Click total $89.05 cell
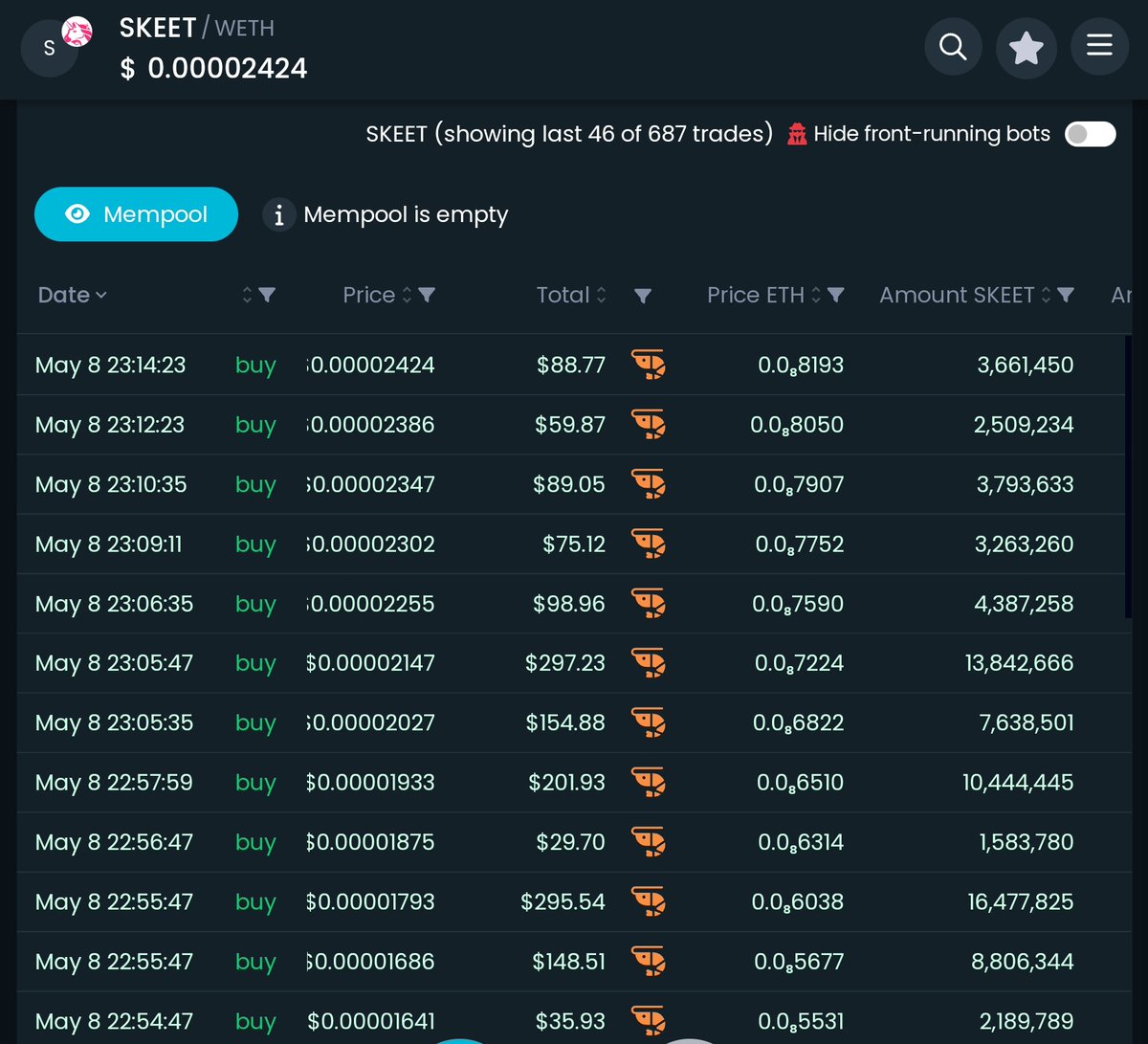Image resolution: width=1148 pixels, height=1044 pixels. (x=568, y=484)
